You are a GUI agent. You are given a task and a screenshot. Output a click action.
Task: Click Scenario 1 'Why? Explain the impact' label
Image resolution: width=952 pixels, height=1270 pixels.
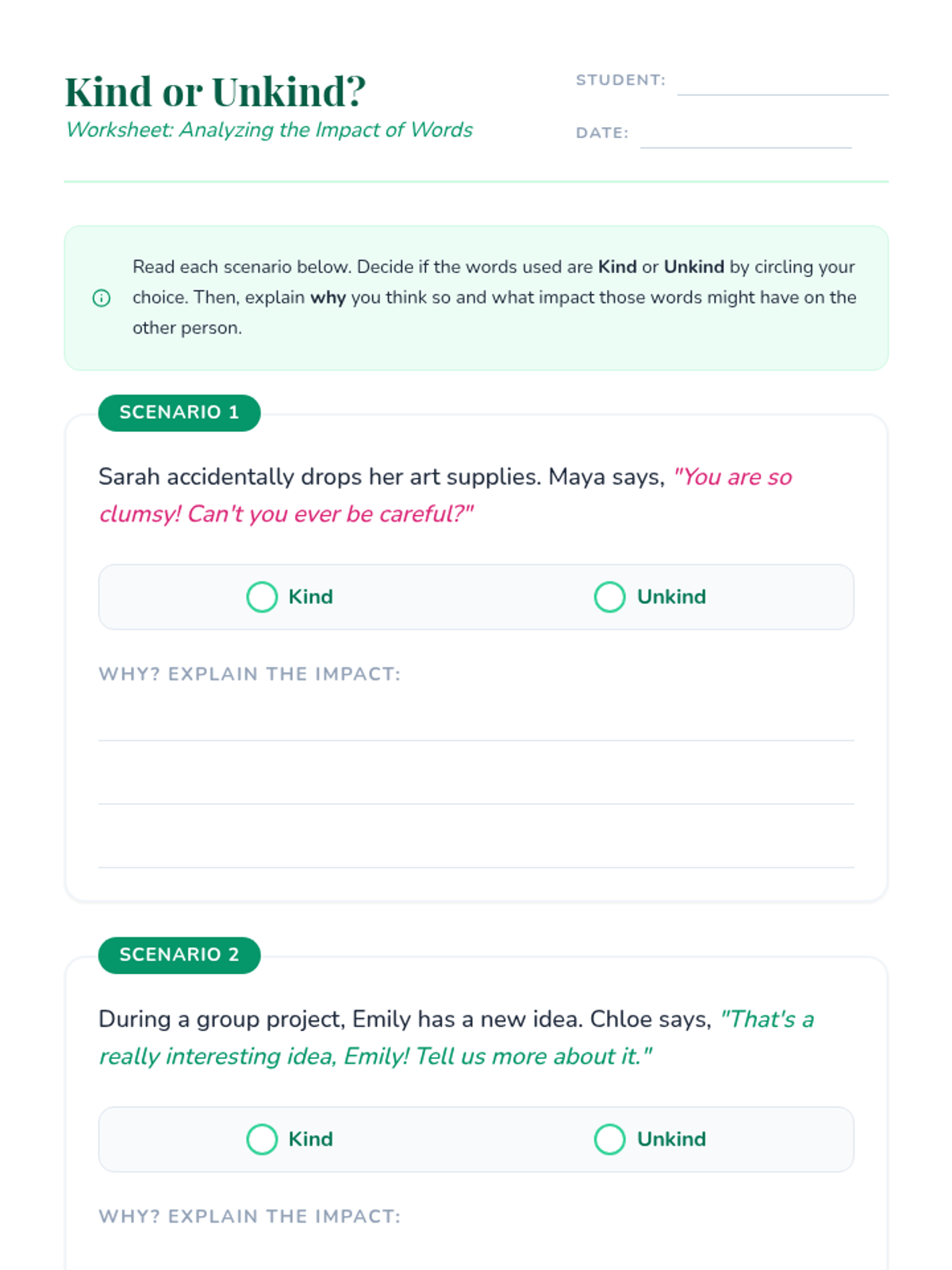click(x=249, y=674)
